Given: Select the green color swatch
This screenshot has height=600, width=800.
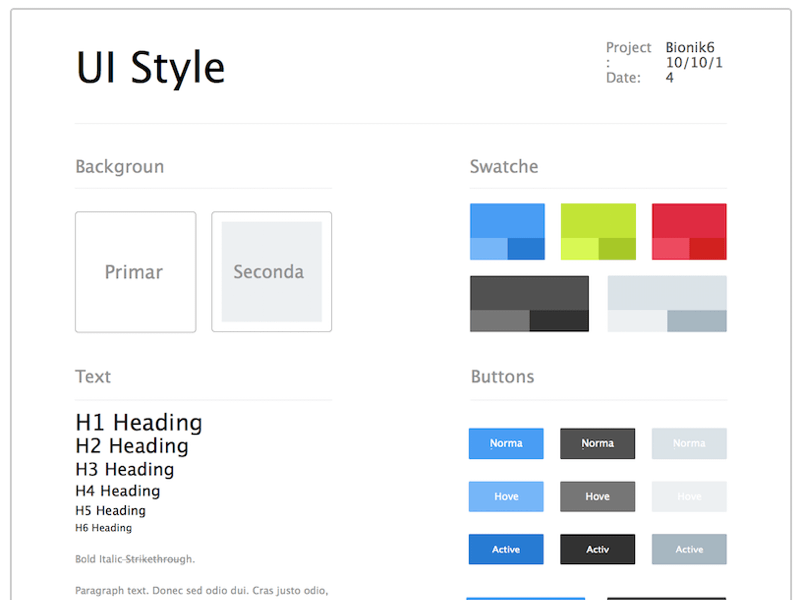Looking at the screenshot, I should coord(597,231).
